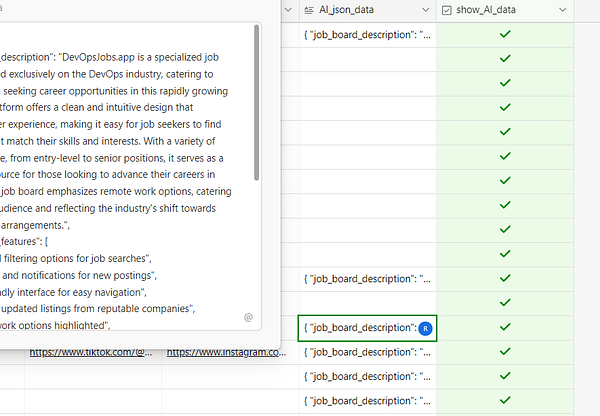The width and height of the screenshot is (600, 416).
Task: Toggle show_AI_data checkbox in the second row
Action: point(505,59)
